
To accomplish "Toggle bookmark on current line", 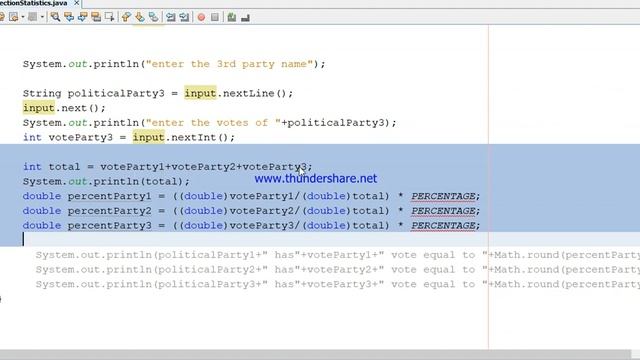I will tap(153, 17).
